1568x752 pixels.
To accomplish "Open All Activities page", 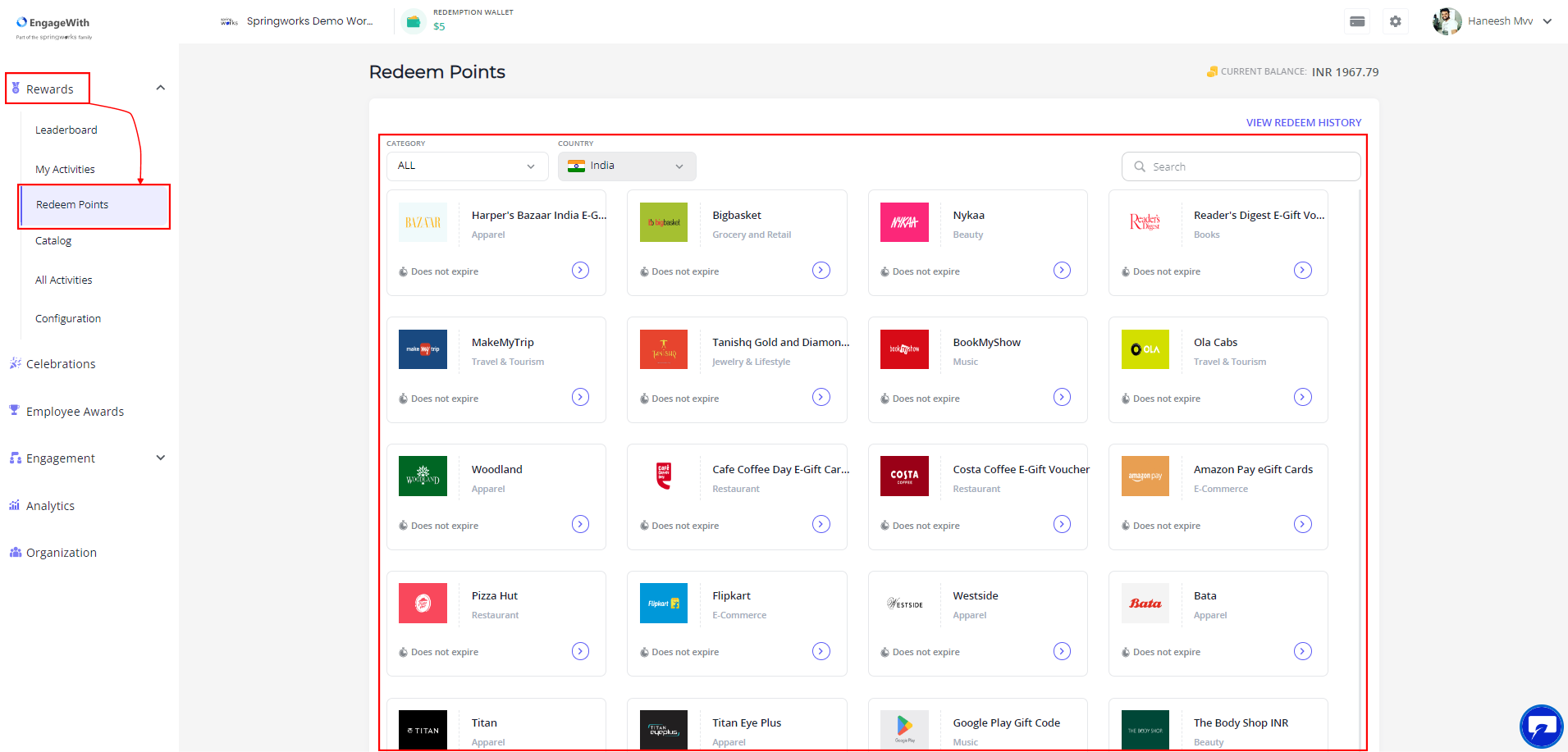I will (x=64, y=280).
